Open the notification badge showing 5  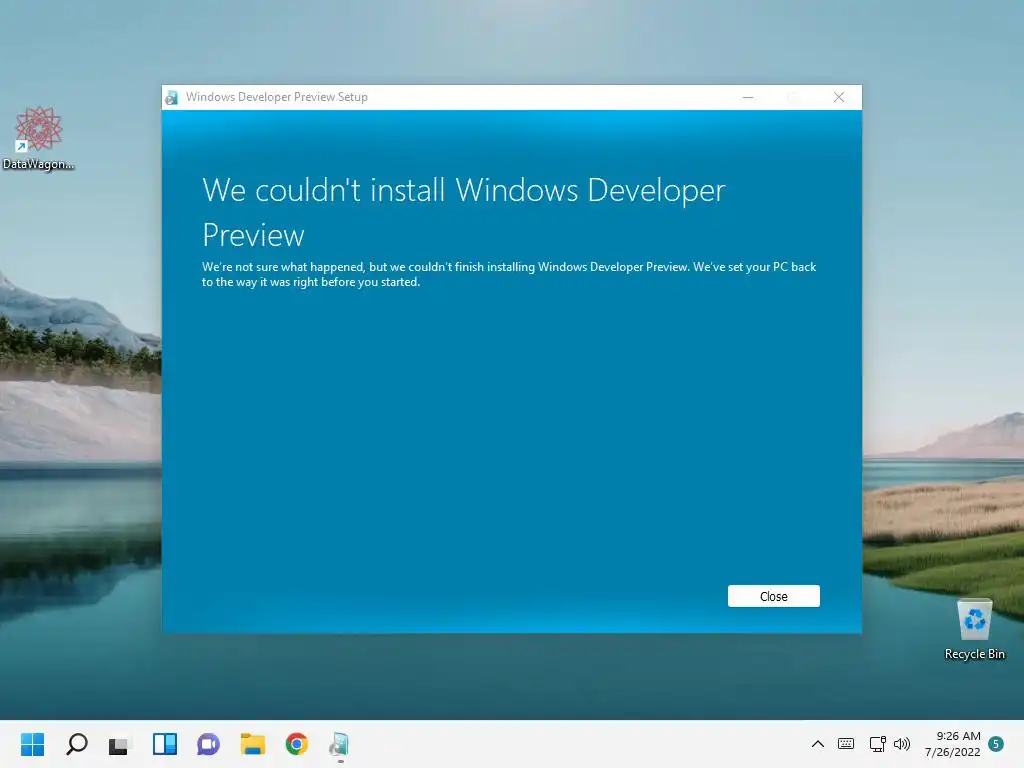tap(996, 744)
